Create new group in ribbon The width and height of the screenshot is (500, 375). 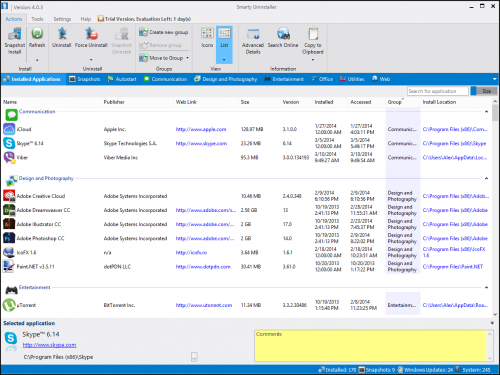(164, 32)
